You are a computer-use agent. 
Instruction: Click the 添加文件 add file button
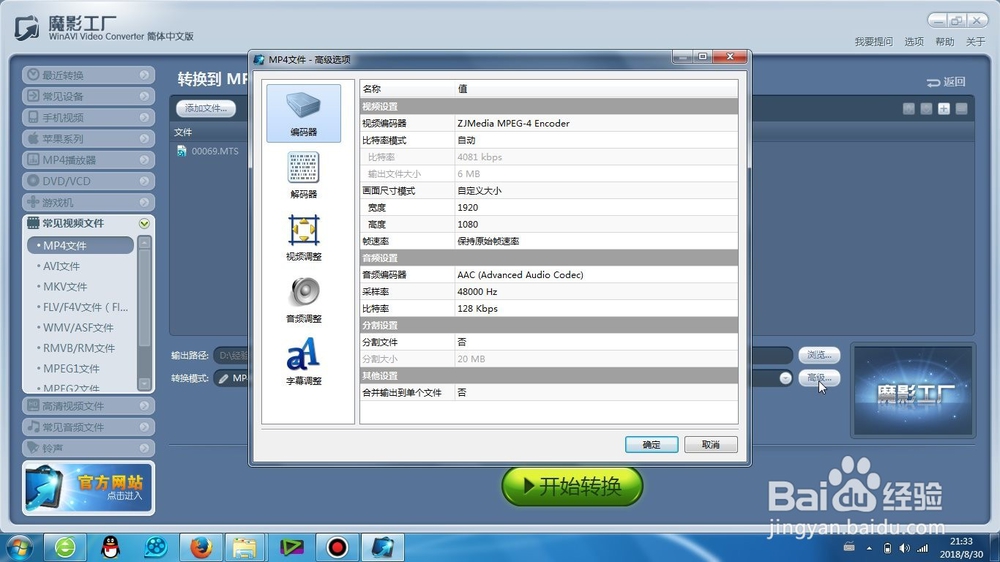pyautogui.click(x=206, y=108)
